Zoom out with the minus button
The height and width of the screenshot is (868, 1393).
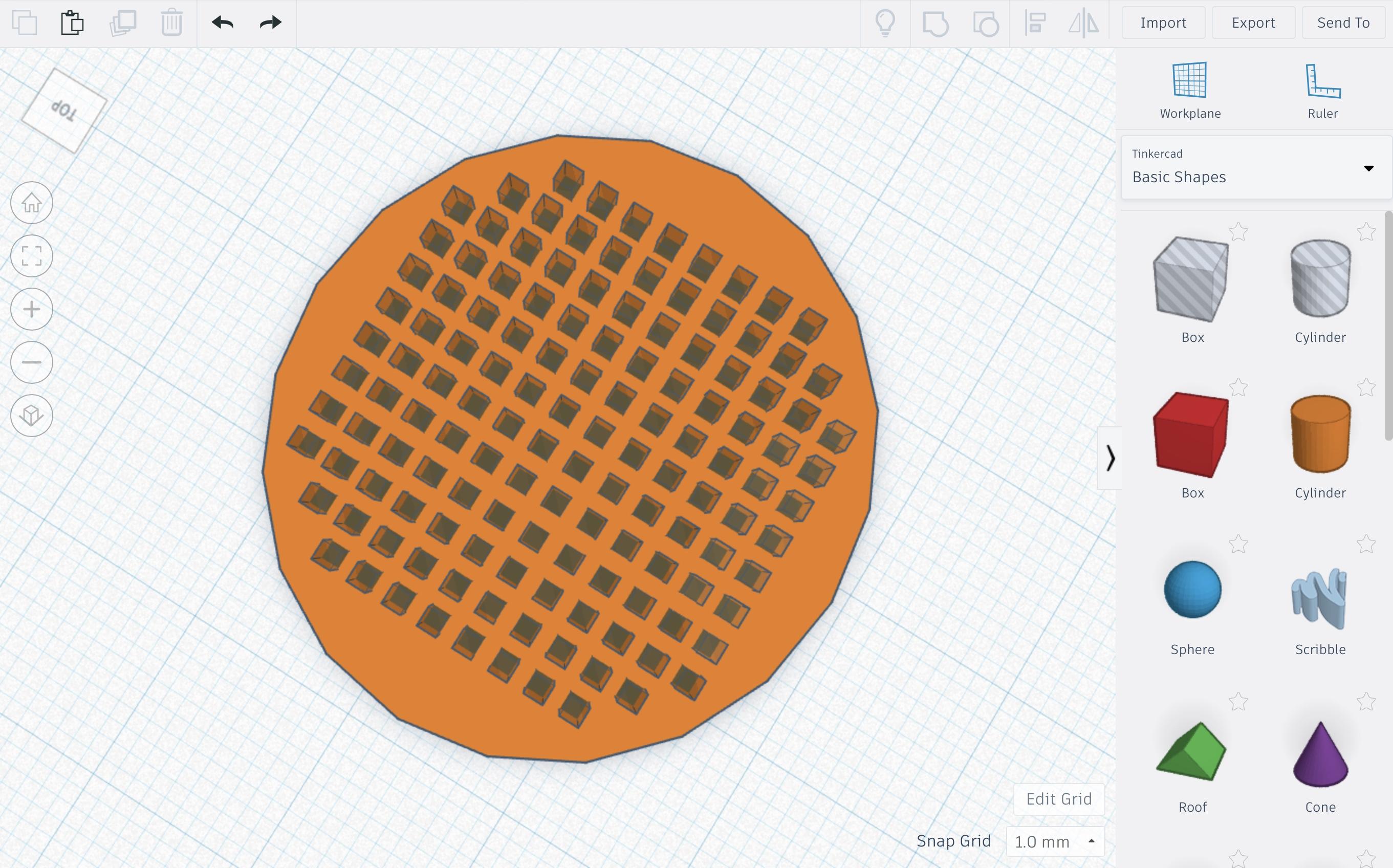point(32,362)
